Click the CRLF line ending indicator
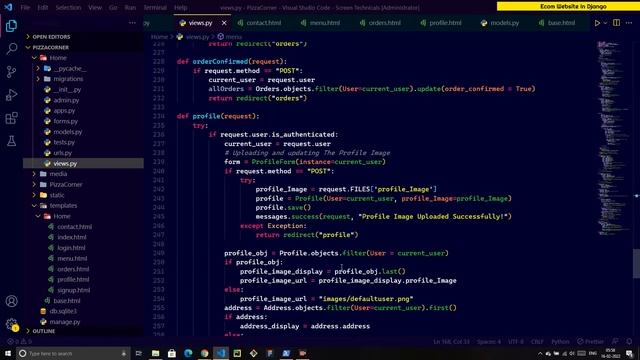This screenshot has height=360, width=640. 537,341
